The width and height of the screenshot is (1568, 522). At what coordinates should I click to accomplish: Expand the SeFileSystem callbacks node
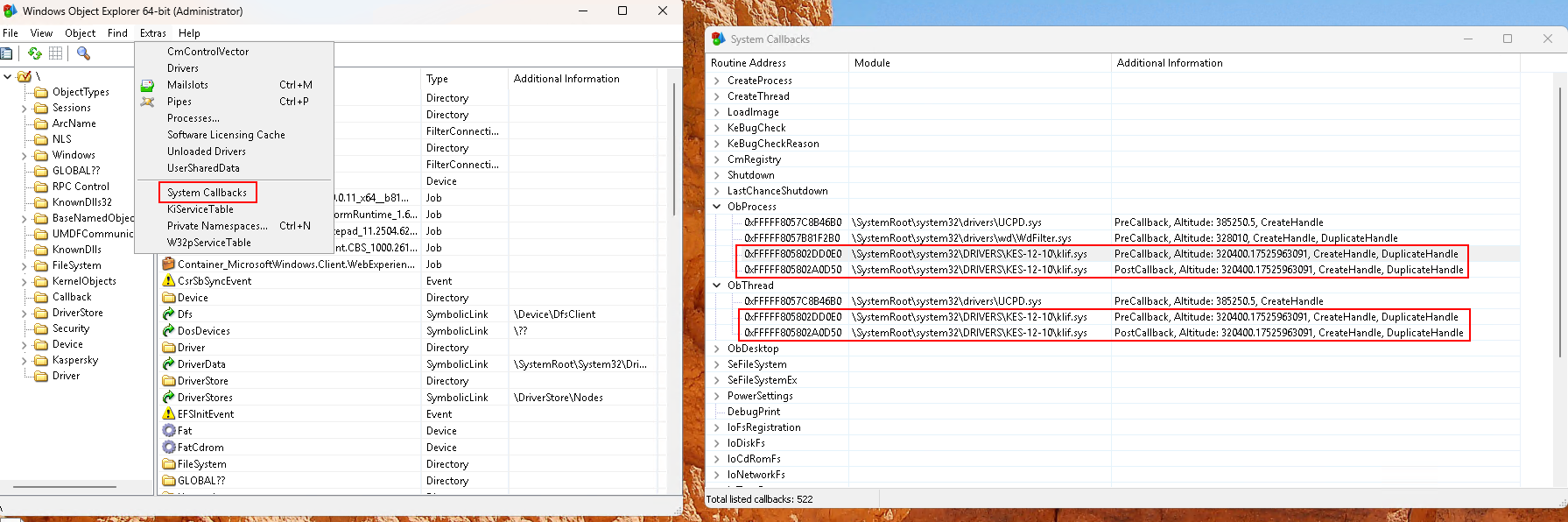tap(717, 364)
